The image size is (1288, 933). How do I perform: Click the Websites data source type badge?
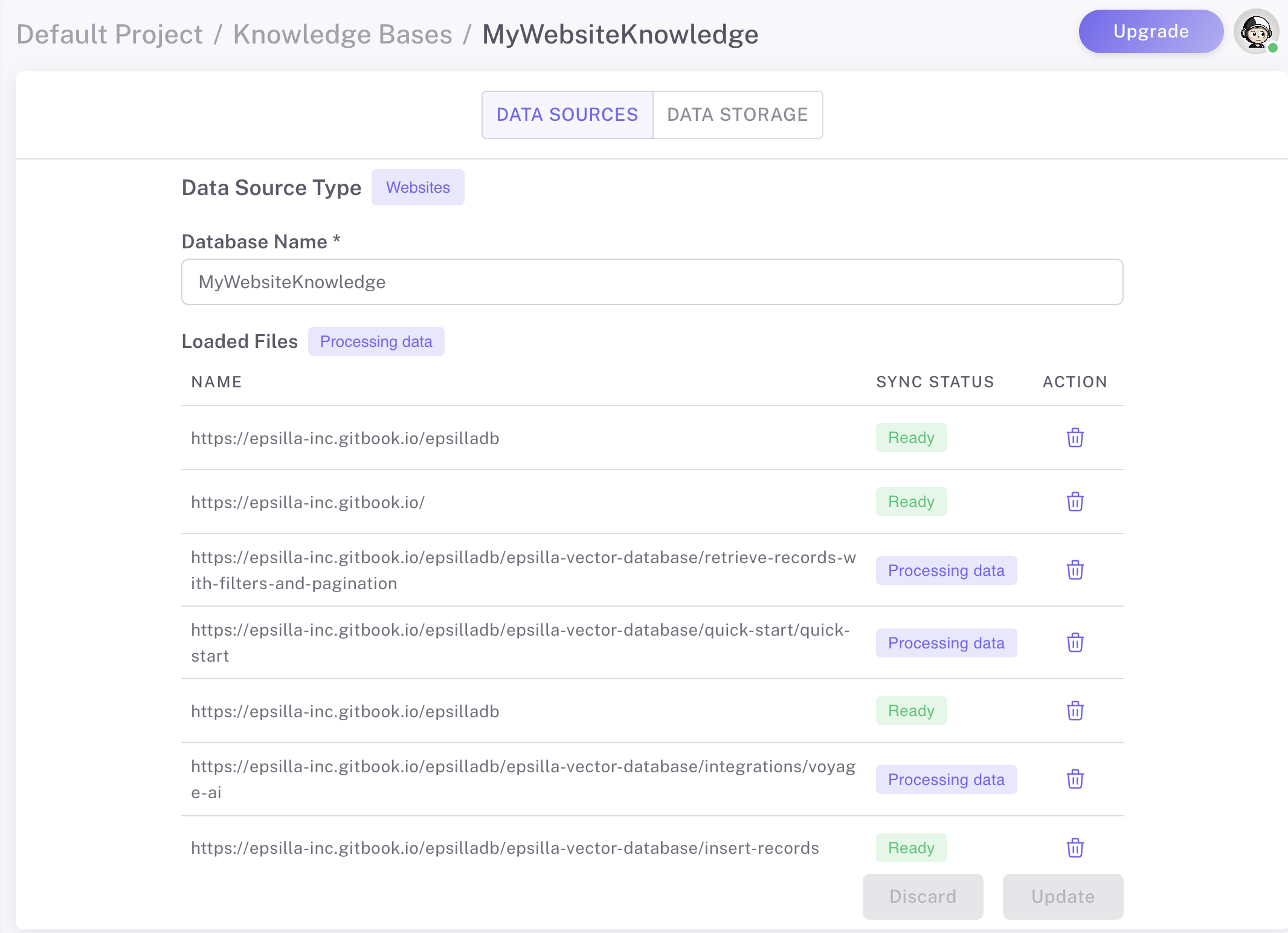point(417,187)
